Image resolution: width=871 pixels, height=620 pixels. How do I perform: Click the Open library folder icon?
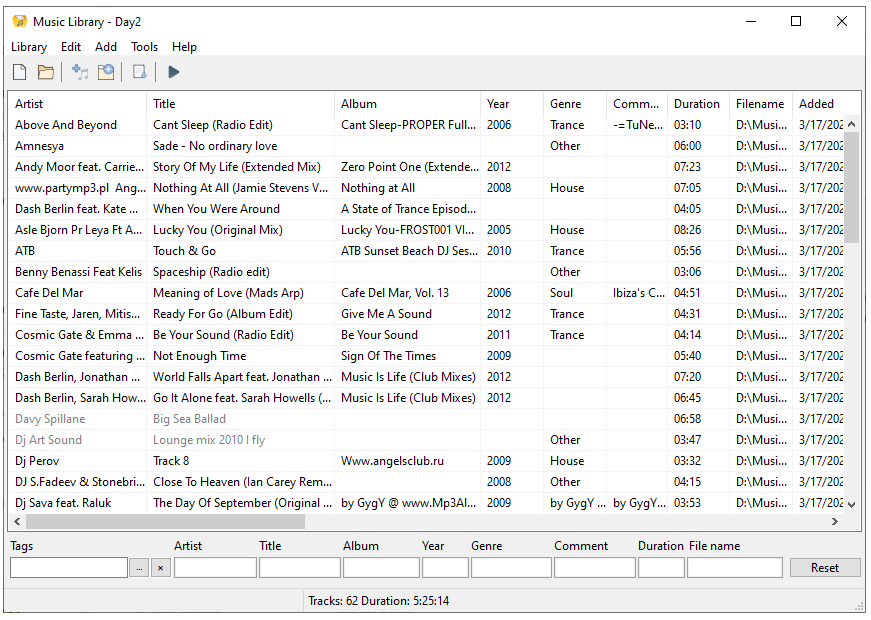(46, 72)
